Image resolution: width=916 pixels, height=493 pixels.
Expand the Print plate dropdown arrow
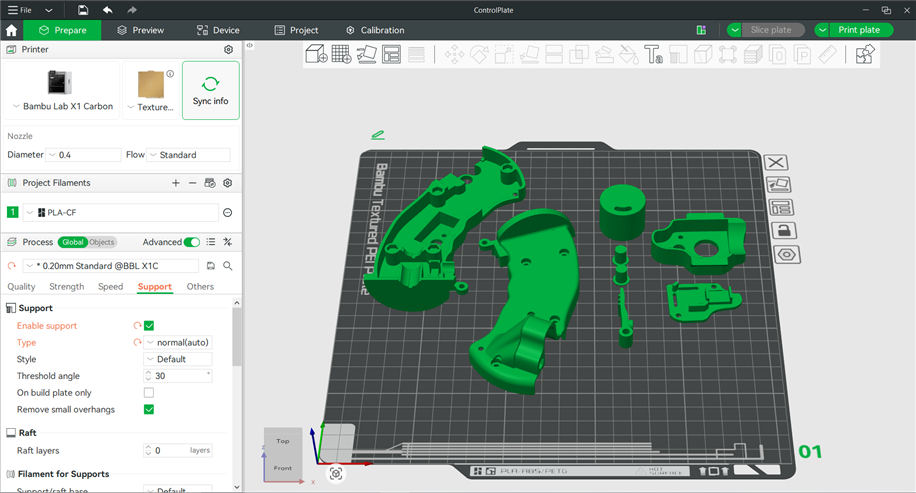(x=822, y=30)
